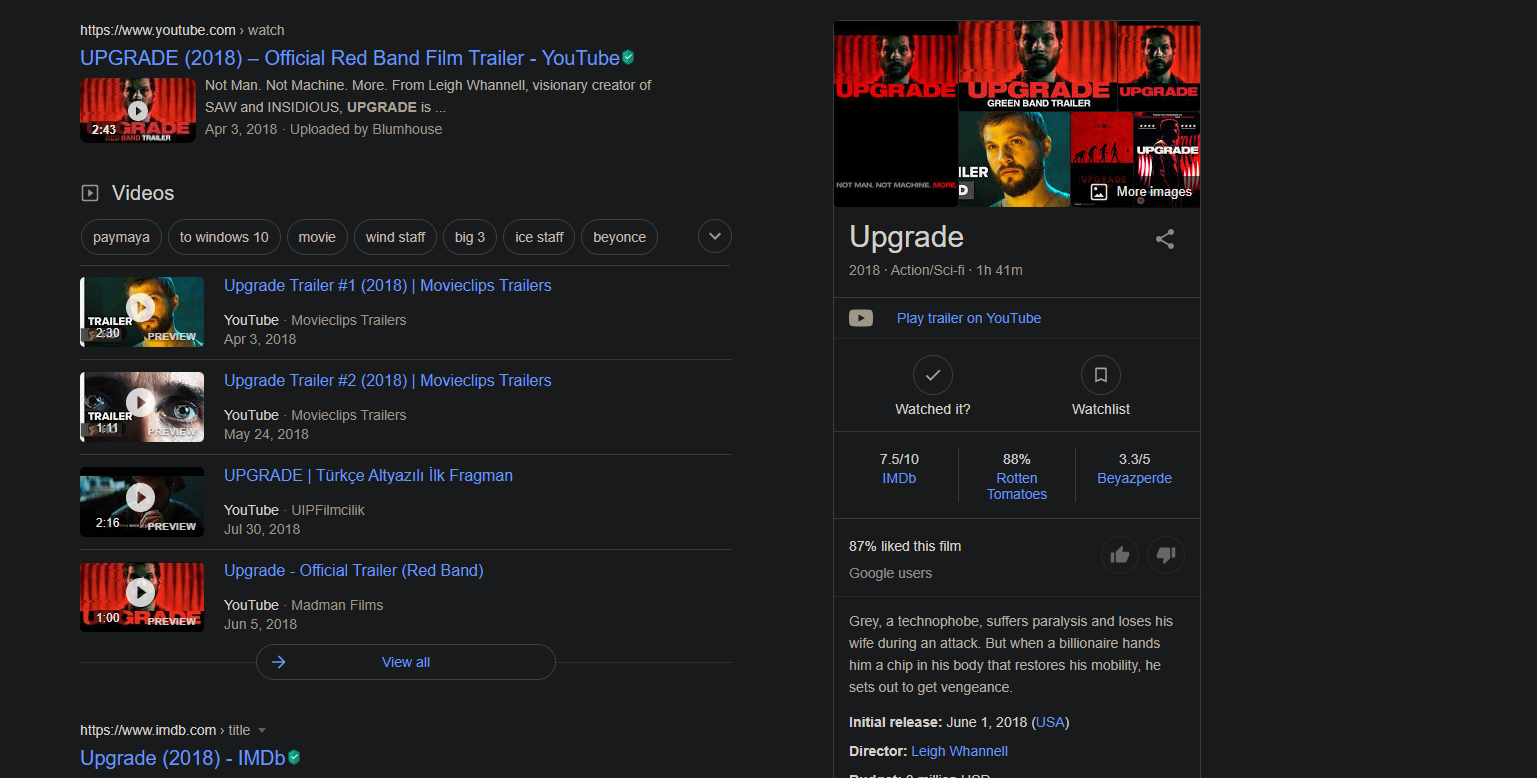Viewport: 1537px width, 778px height.
Task: Open Upgrade (2018) - IMDb result link
Action: [183, 758]
